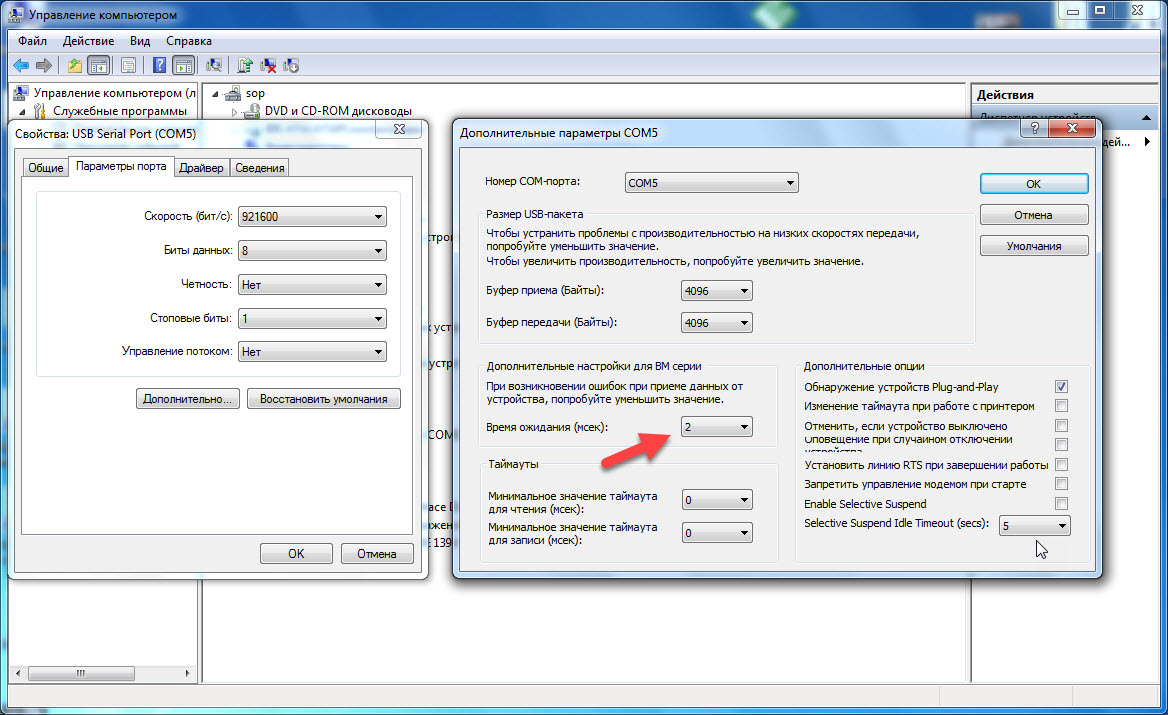Click the disable device down-arrow icon
Screen dimensions: 1168x715
pos(291,66)
